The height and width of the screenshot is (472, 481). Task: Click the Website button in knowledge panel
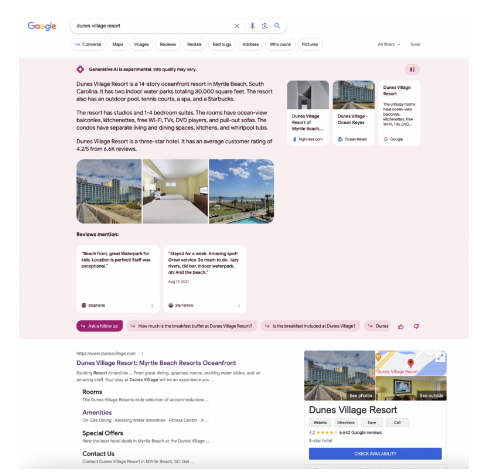click(320, 423)
